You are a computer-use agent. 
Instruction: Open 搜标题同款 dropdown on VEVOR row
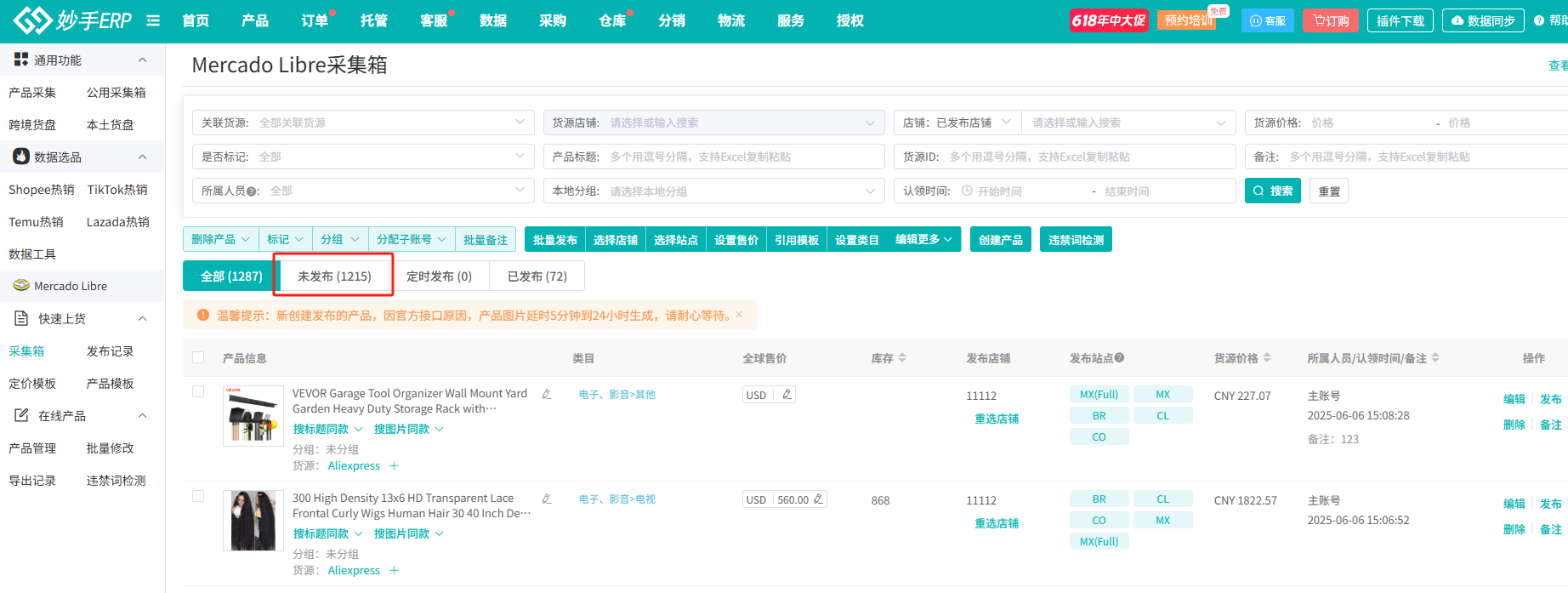pos(328,429)
